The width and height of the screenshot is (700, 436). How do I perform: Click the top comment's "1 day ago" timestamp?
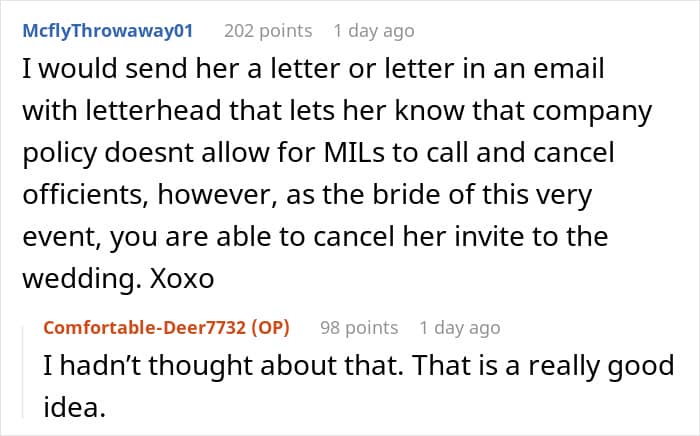[373, 31]
